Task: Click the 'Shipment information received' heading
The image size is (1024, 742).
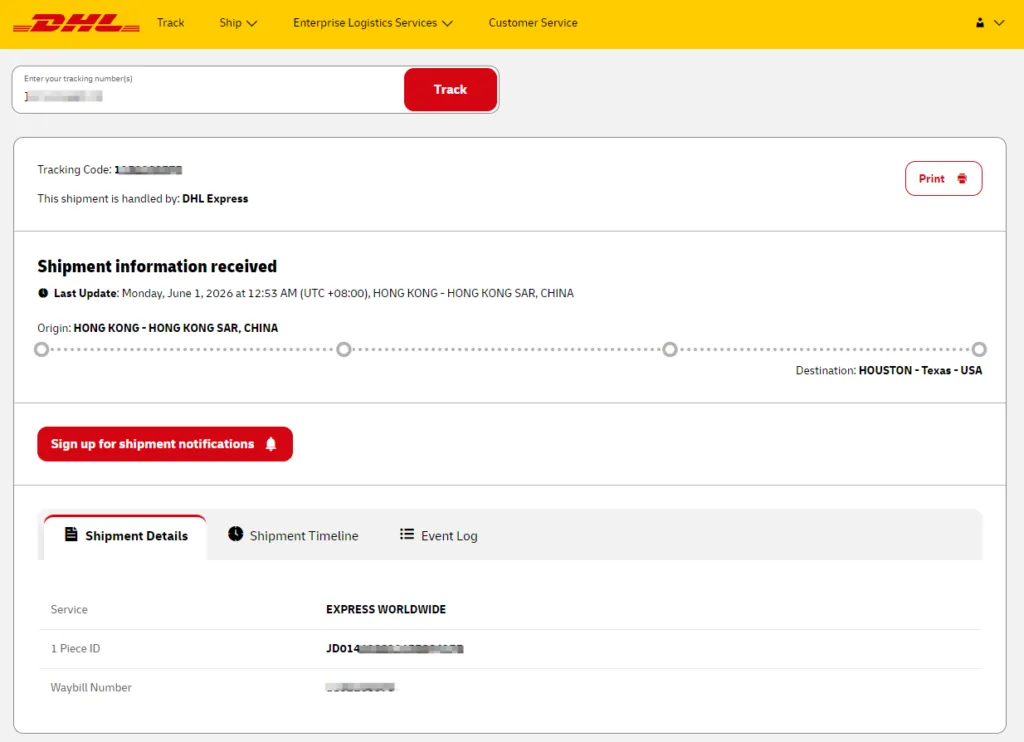Action: 157,266
